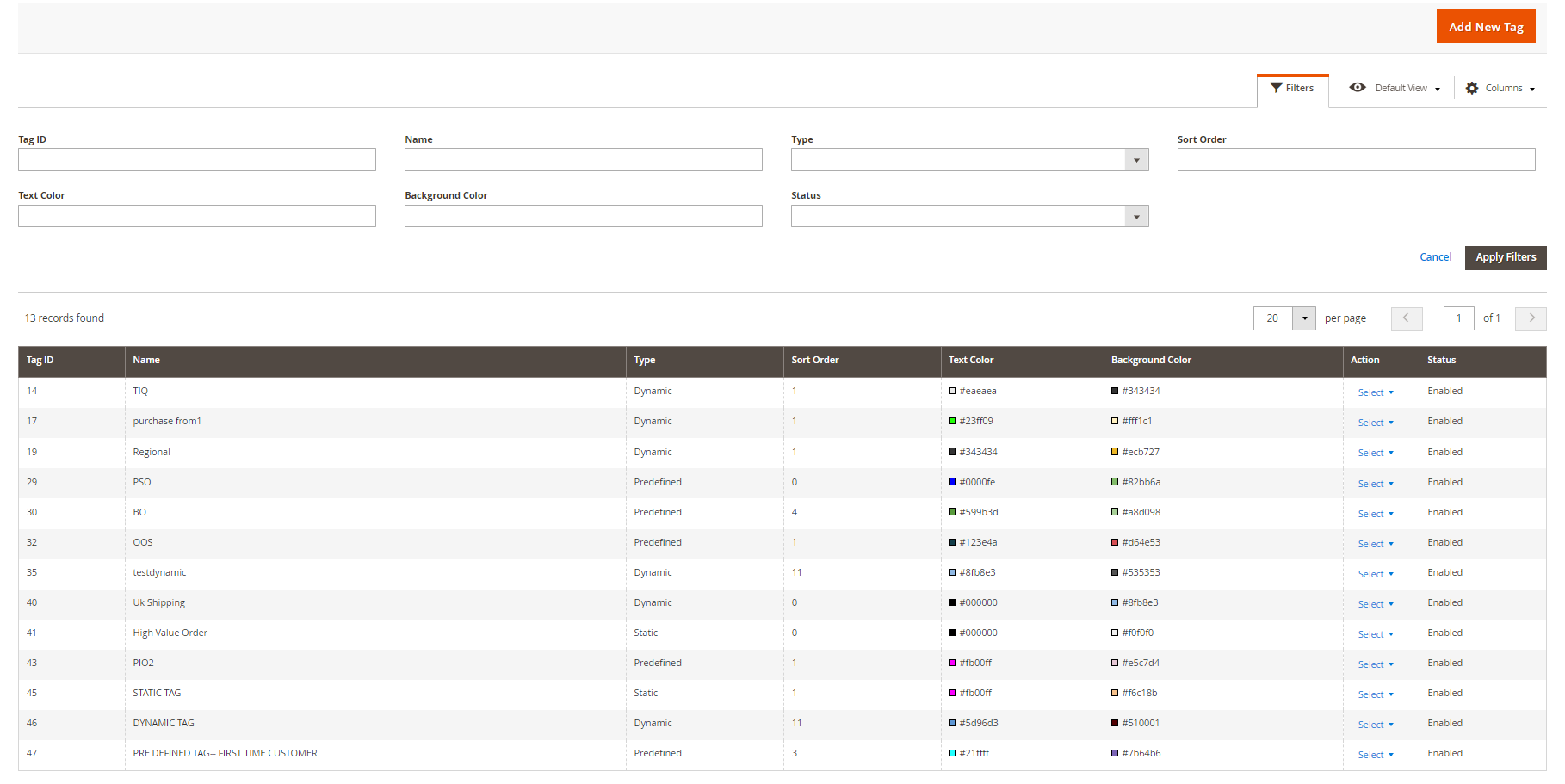Viewport: 1565px width, 784px height.
Task: Click the gear icon for Columns
Action: [x=1472, y=88]
